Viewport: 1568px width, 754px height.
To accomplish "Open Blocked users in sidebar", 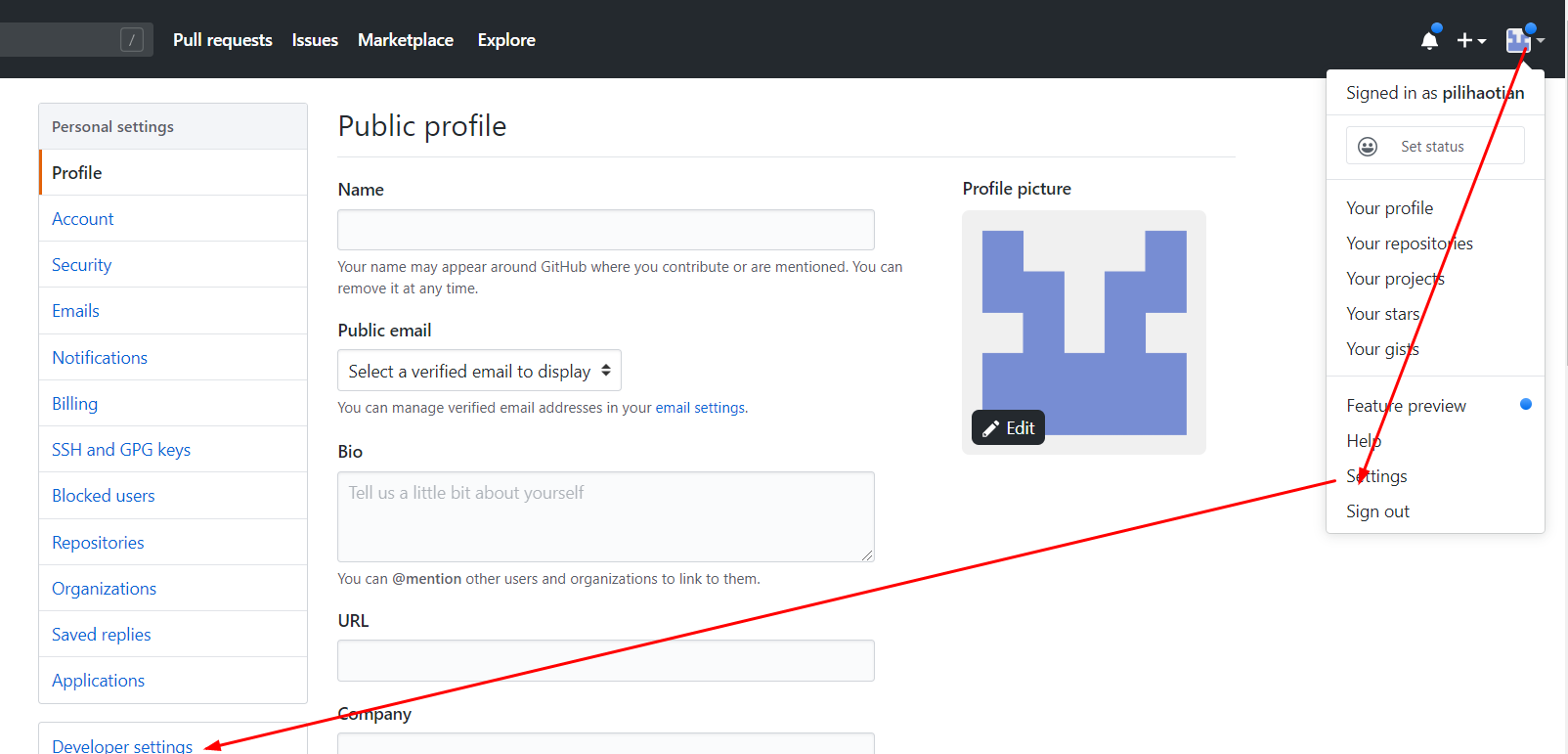I will [x=173, y=496].
